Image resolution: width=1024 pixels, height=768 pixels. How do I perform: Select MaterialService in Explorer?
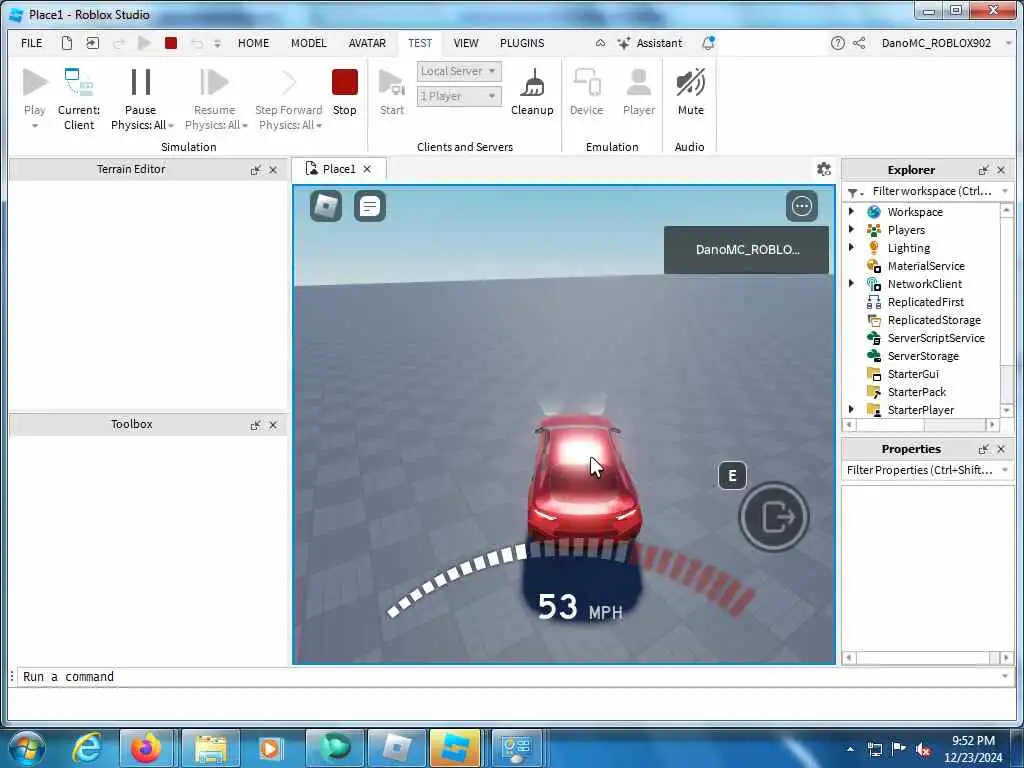click(x=925, y=266)
